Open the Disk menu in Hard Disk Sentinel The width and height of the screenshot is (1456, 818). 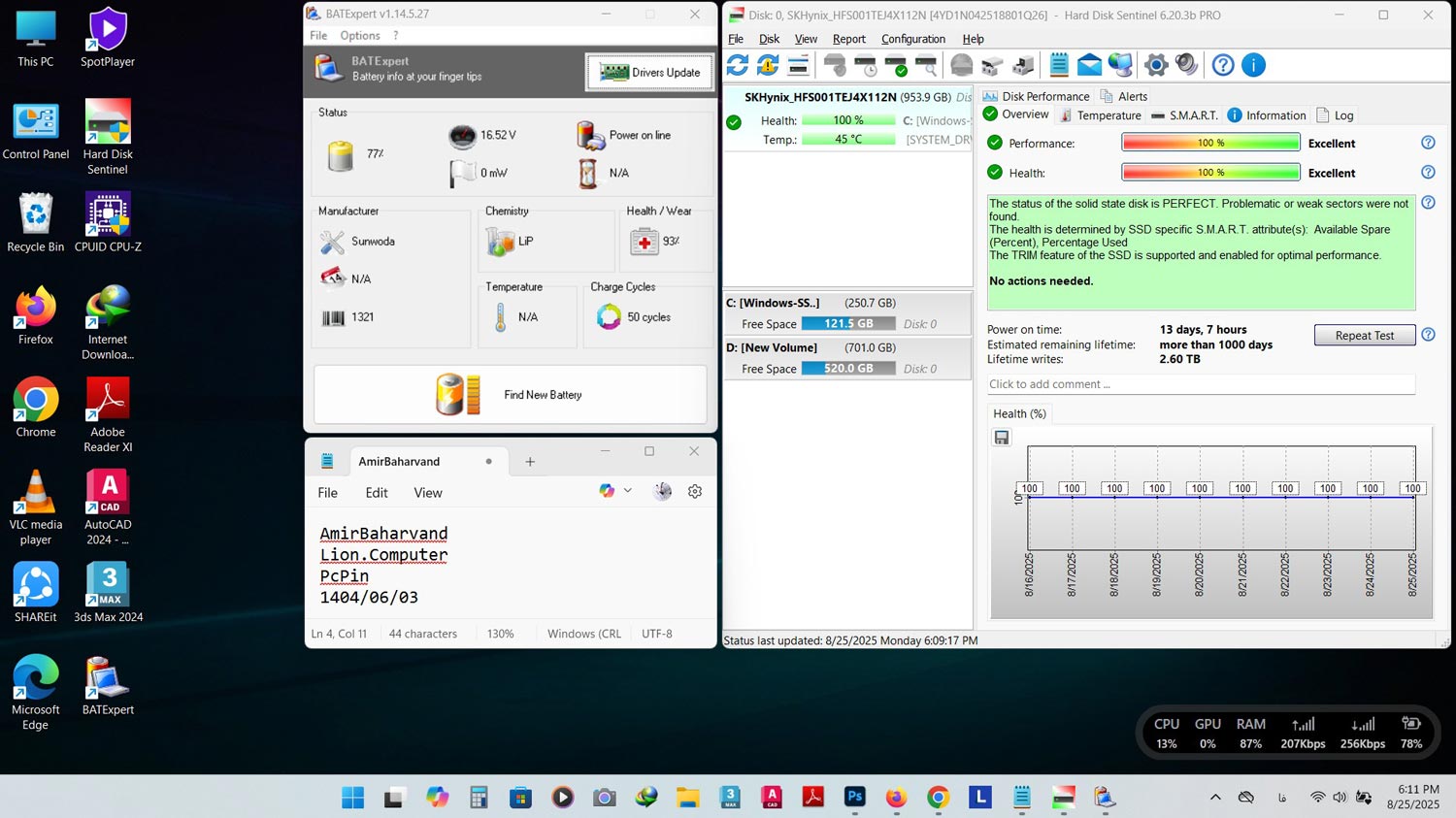(769, 39)
